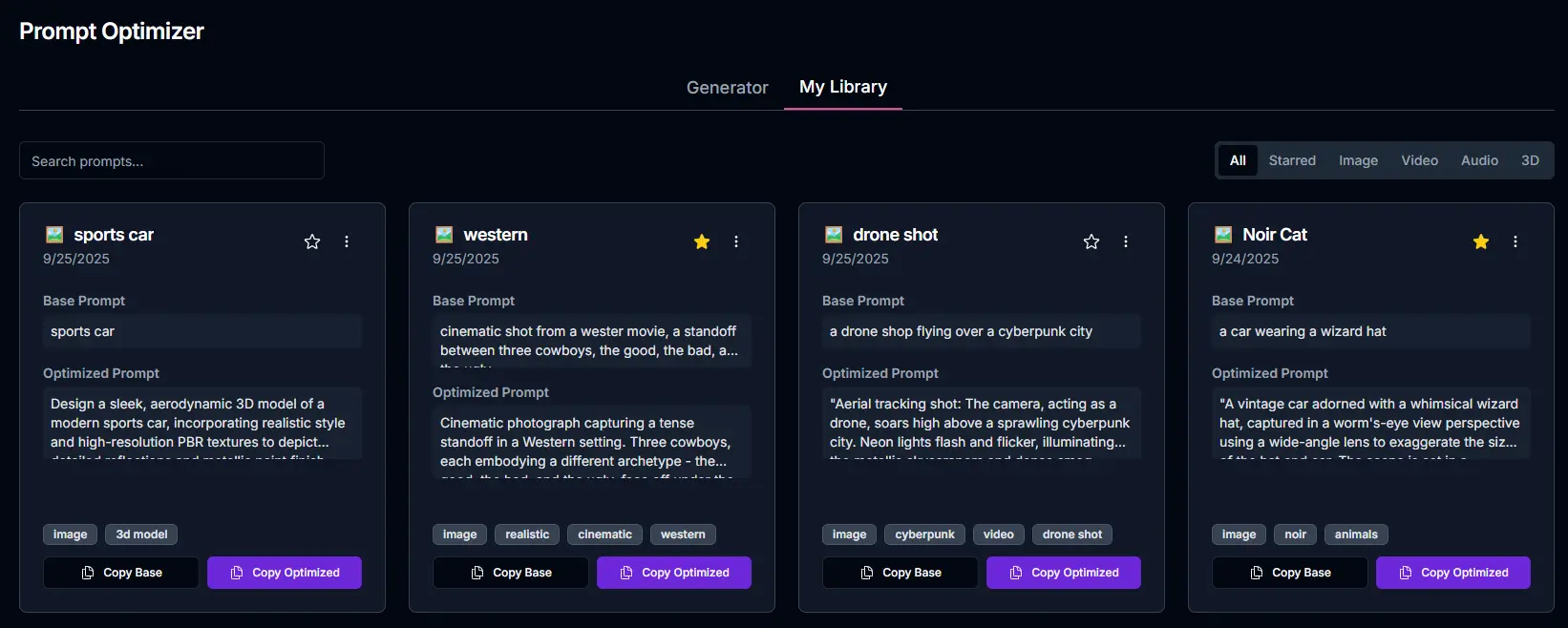The image size is (1568, 628).
Task: Filter prompts by Audio
Action: tap(1479, 160)
